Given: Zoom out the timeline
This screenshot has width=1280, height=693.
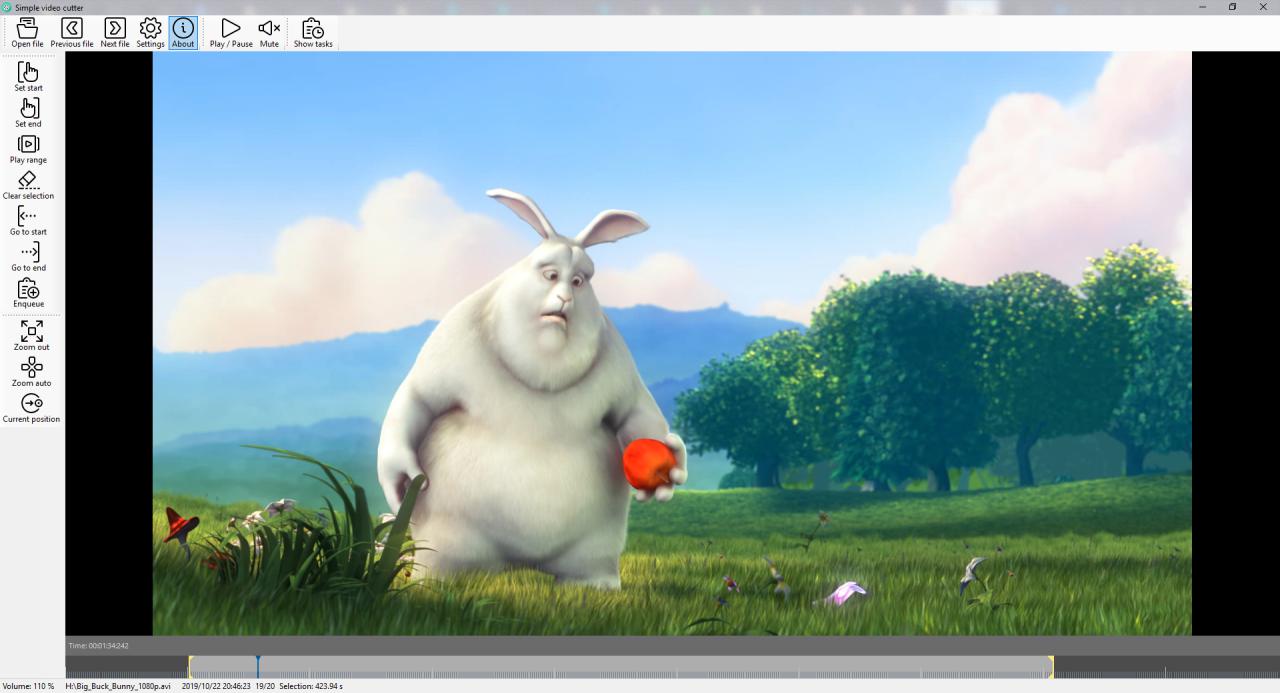Looking at the screenshot, I should click(x=31, y=336).
